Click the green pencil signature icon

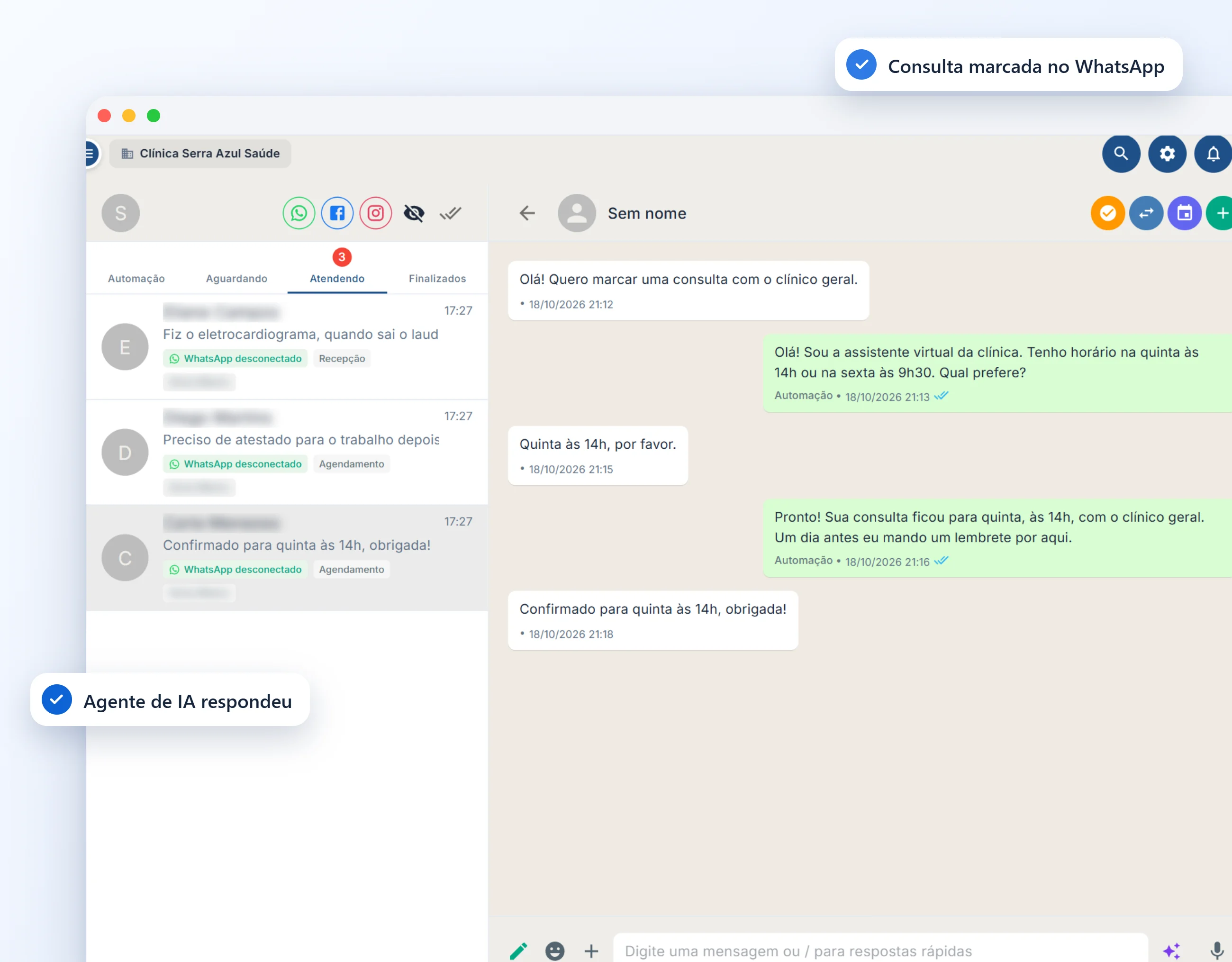pyautogui.click(x=518, y=951)
